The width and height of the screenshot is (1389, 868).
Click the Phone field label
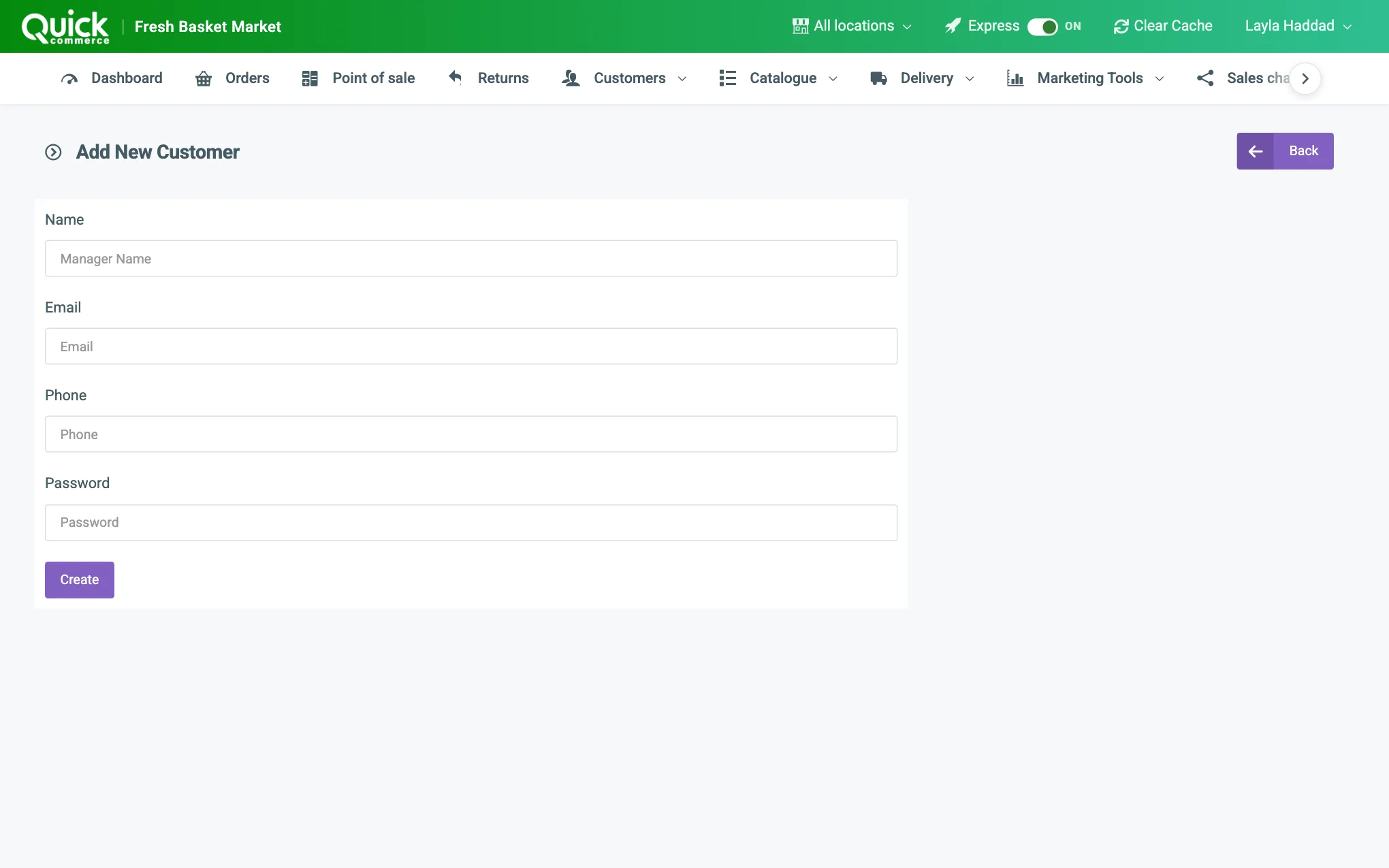coord(65,396)
